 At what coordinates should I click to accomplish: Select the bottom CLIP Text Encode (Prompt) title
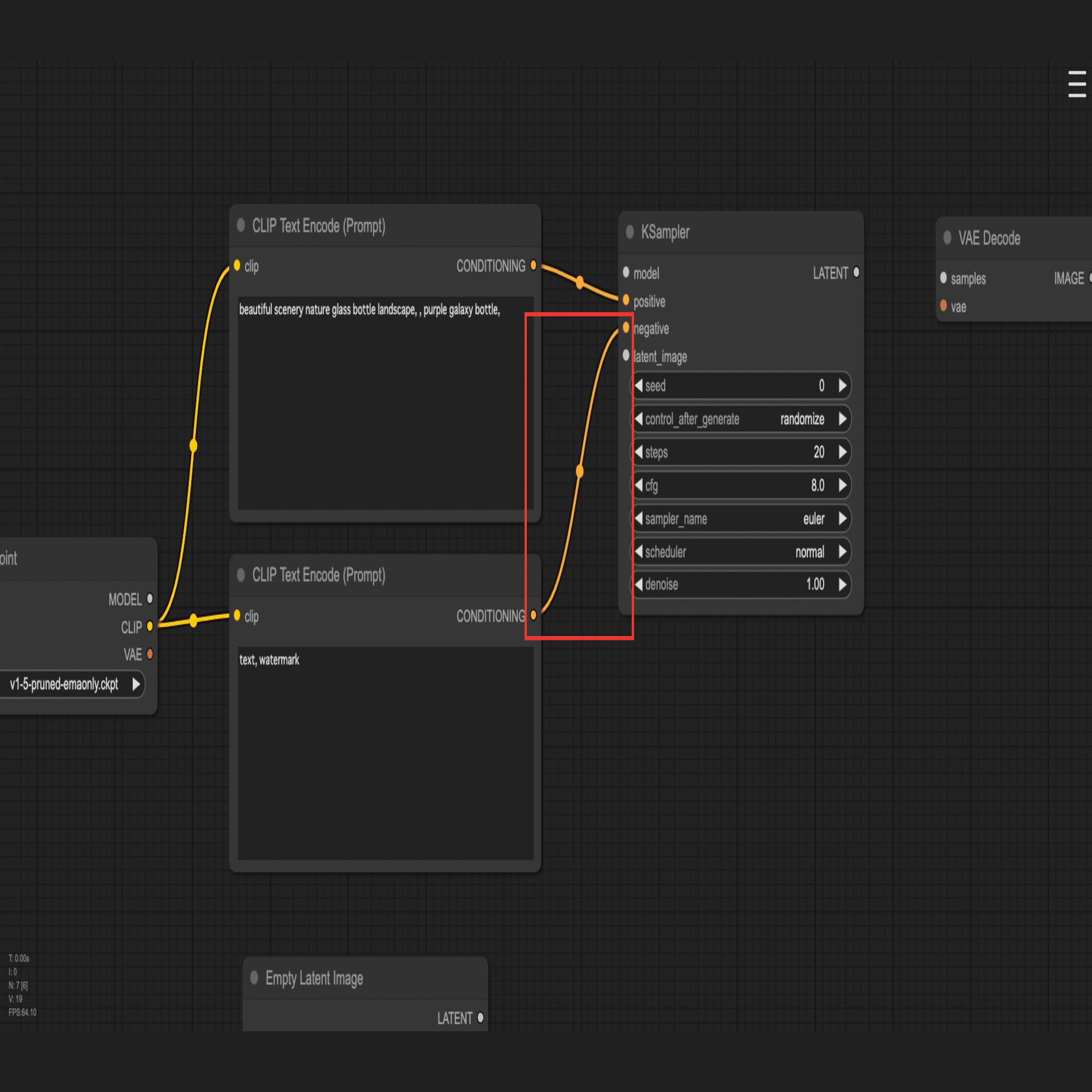click(x=319, y=575)
